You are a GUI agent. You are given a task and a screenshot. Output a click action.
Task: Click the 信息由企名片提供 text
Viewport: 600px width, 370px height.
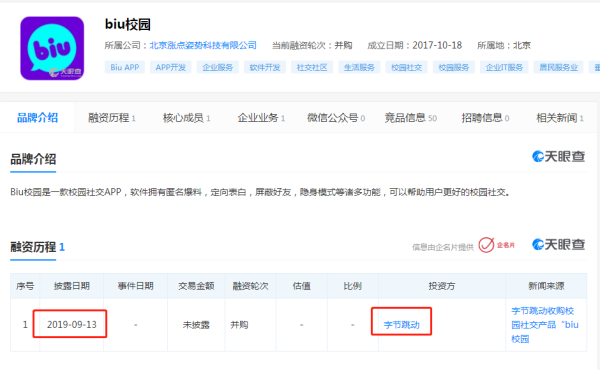pyautogui.click(x=443, y=247)
